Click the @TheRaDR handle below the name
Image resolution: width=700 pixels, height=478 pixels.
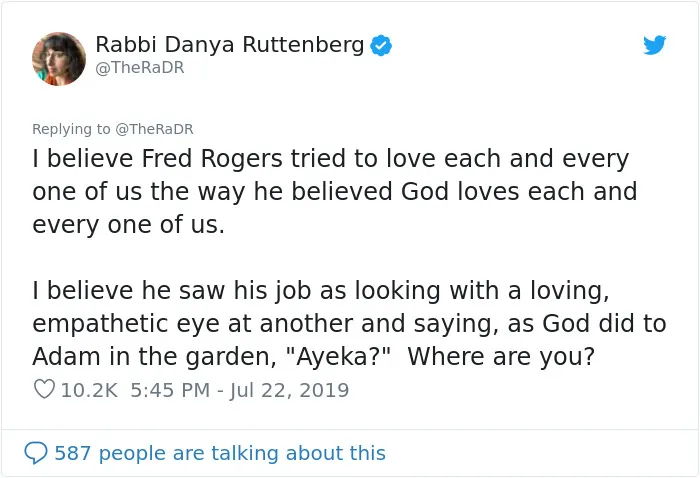[140, 68]
